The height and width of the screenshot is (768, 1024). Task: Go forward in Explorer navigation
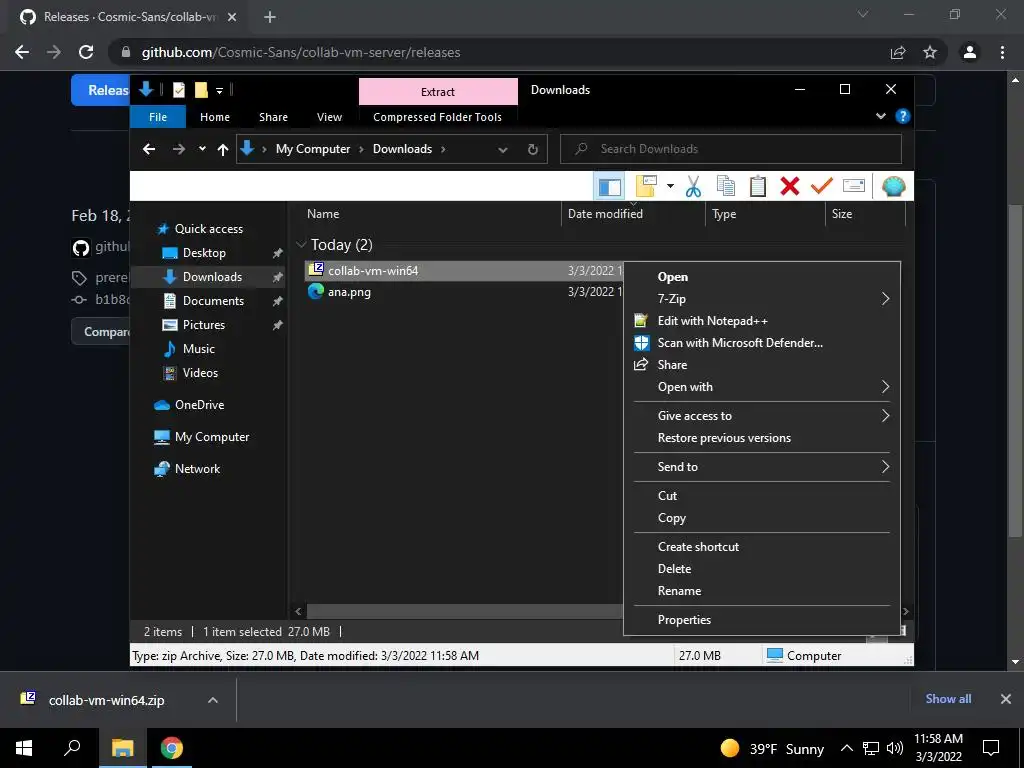[179, 150]
